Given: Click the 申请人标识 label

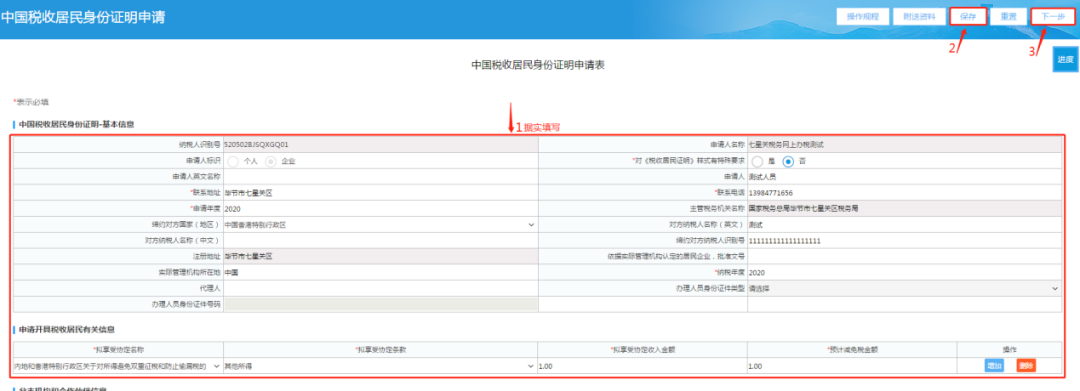Looking at the screenshot, I should click(202, 160).
